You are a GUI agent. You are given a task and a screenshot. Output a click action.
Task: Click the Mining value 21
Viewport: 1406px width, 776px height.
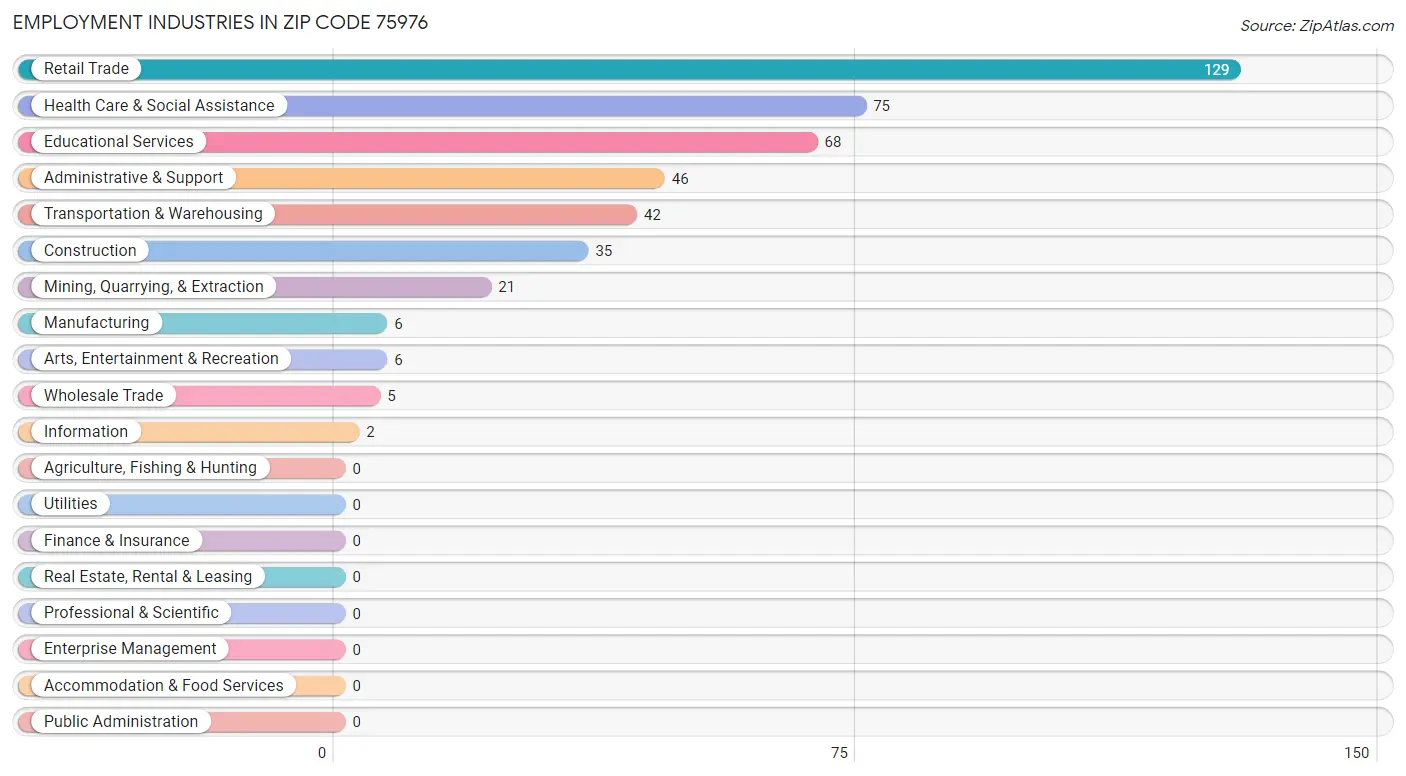pyautogui.click(x=506, y=287)
